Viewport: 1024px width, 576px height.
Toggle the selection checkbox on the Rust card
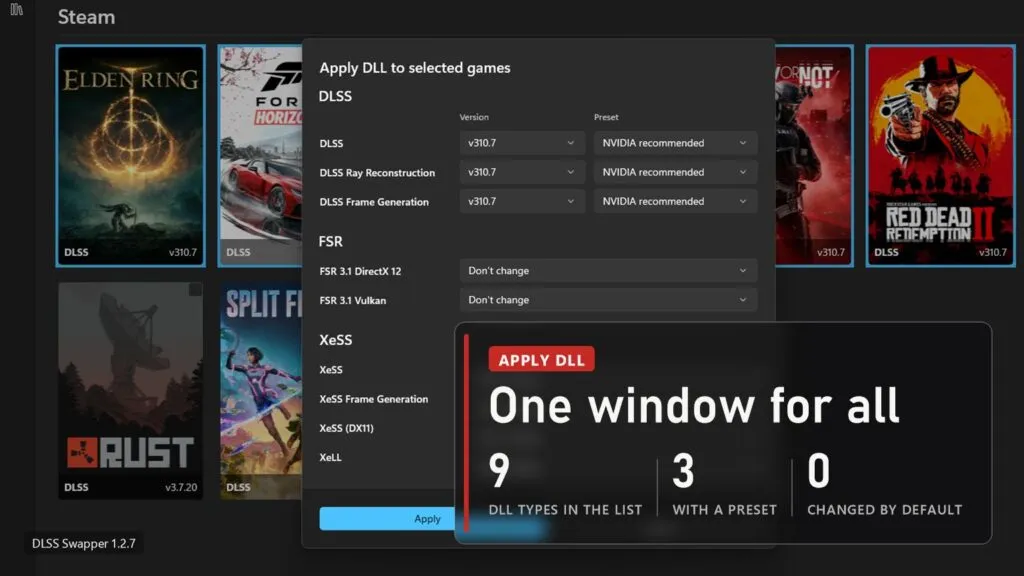195,289
